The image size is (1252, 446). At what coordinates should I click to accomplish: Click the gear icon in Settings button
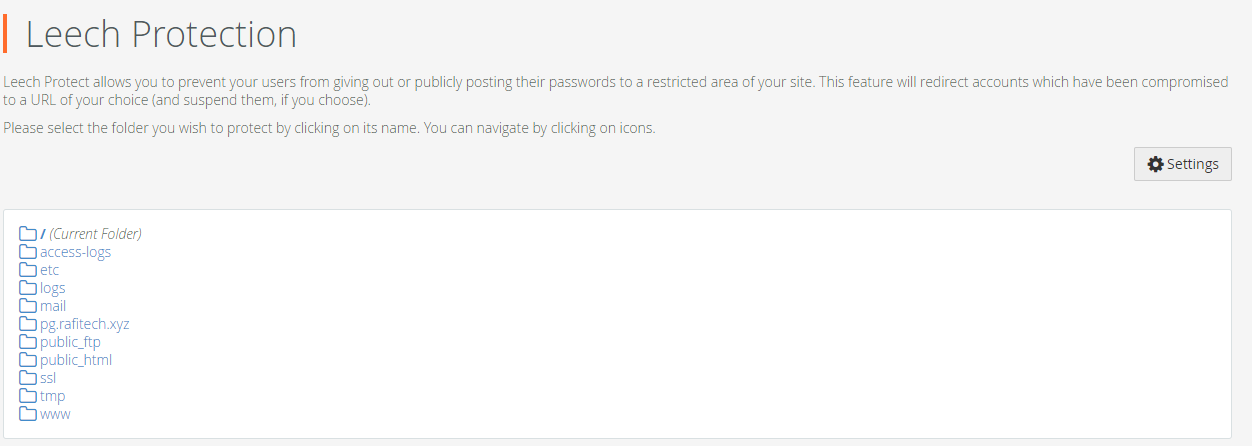tap(1155, 164)
